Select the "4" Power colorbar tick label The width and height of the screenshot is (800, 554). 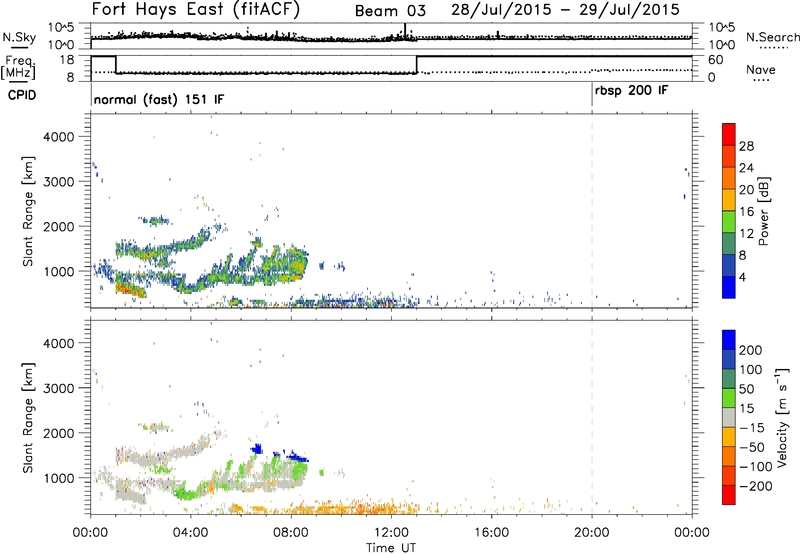point(742,277)
